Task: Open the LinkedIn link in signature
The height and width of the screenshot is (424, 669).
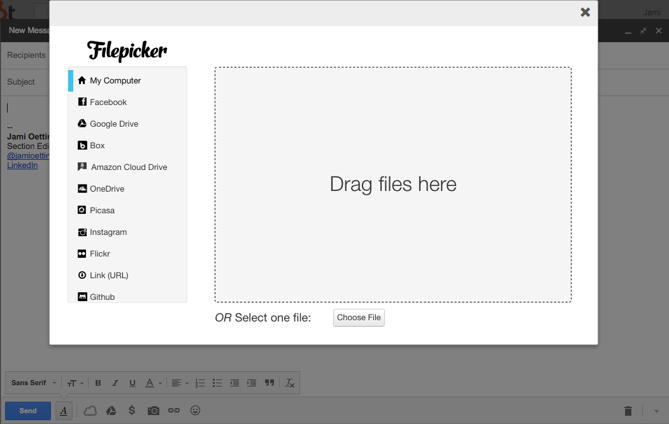Action: (22, 166)
